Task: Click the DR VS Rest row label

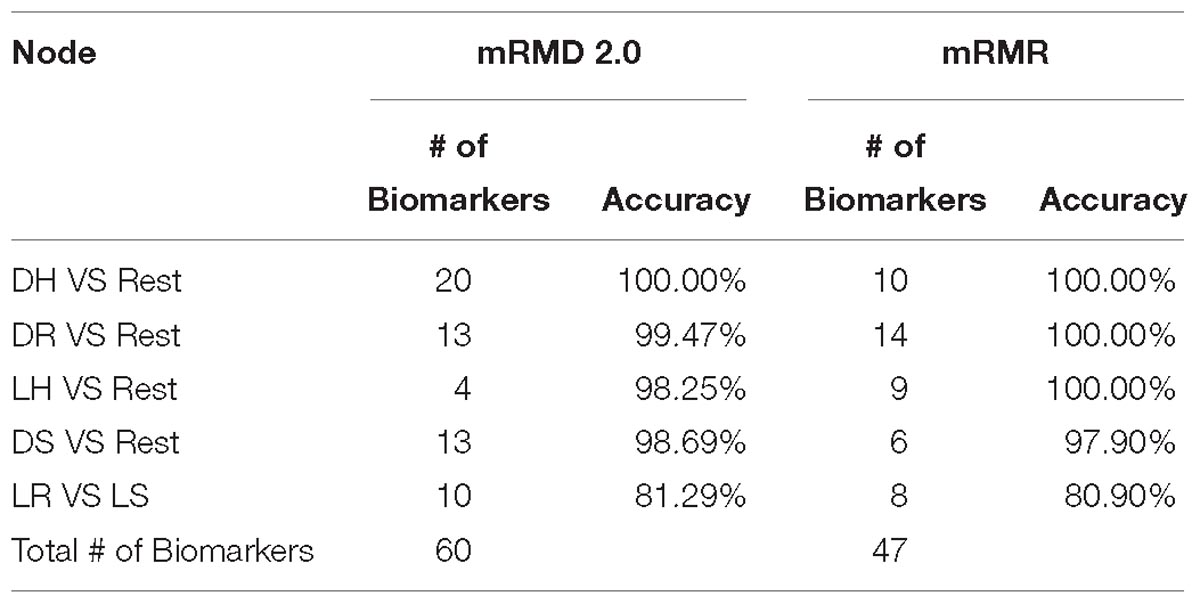Action: [x=97, y=335]
